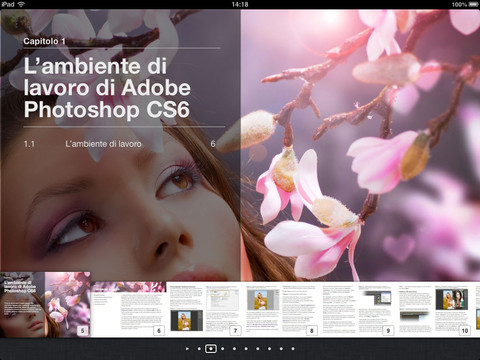
Task: Tap the chapter dot just before the highlighted marker
Action: (199, 349)
